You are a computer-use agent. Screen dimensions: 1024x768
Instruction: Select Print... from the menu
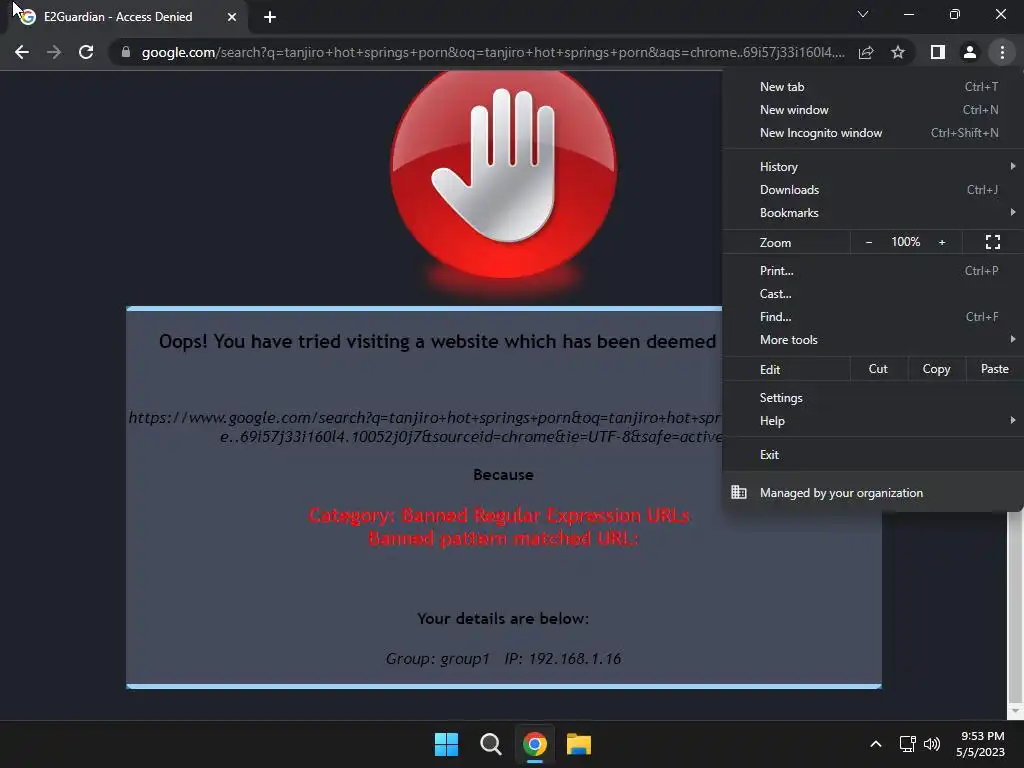point(873,270)
